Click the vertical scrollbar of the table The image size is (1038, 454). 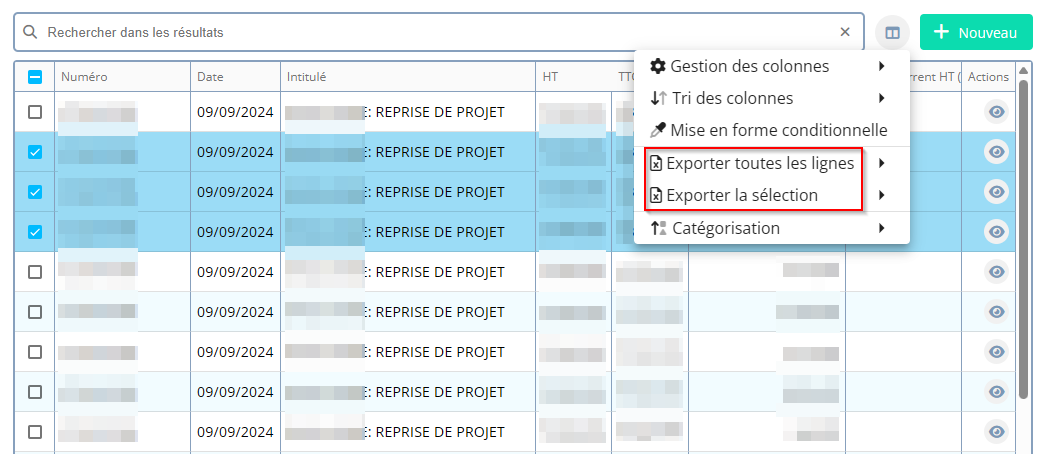click(1023, 240)
